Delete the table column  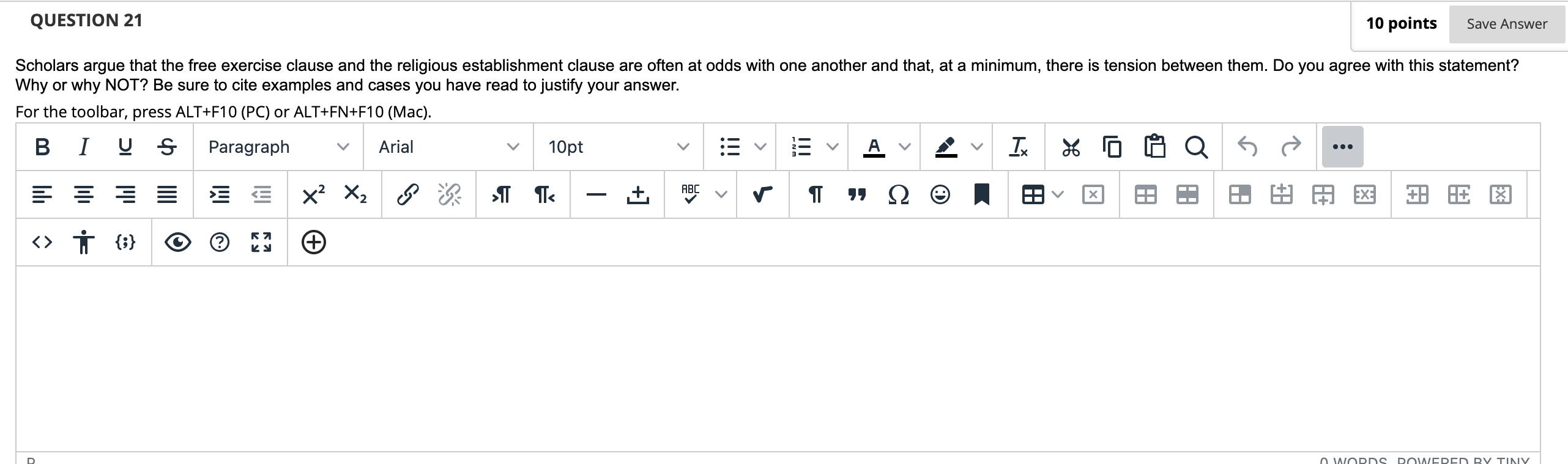[1501, 194]
